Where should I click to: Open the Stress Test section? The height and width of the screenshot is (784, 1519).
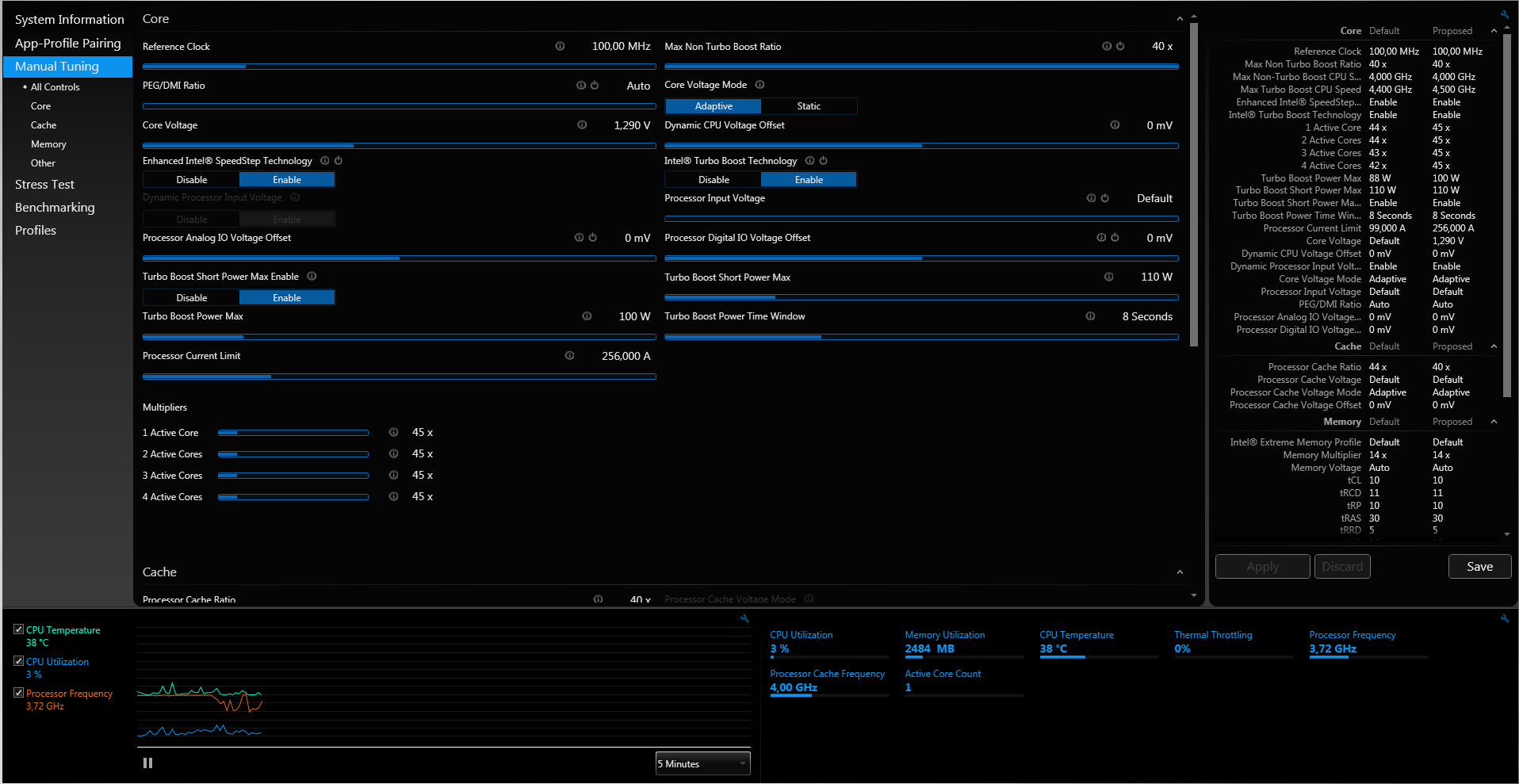44,185
